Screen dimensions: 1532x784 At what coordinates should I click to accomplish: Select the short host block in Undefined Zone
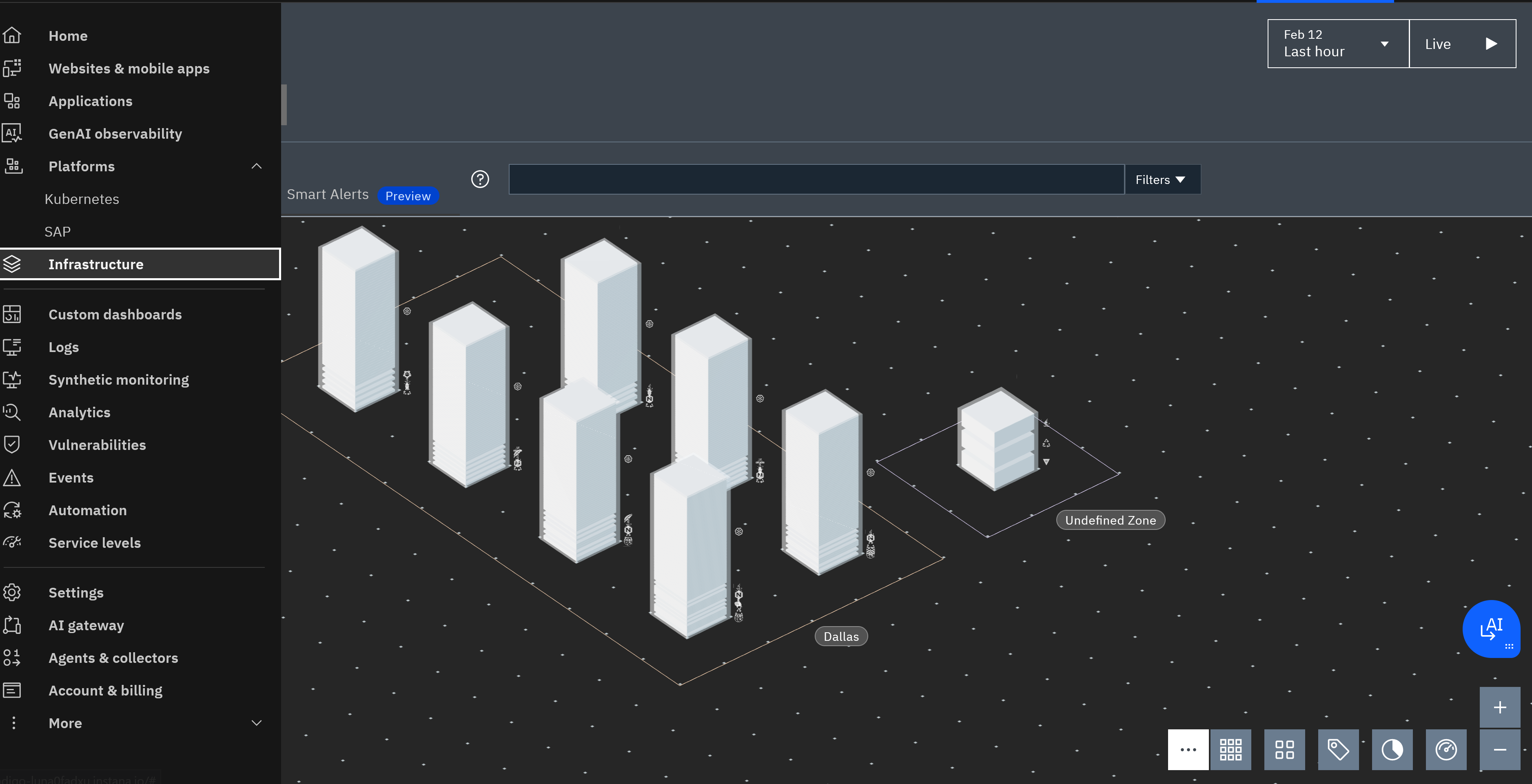tap(998, 440)
